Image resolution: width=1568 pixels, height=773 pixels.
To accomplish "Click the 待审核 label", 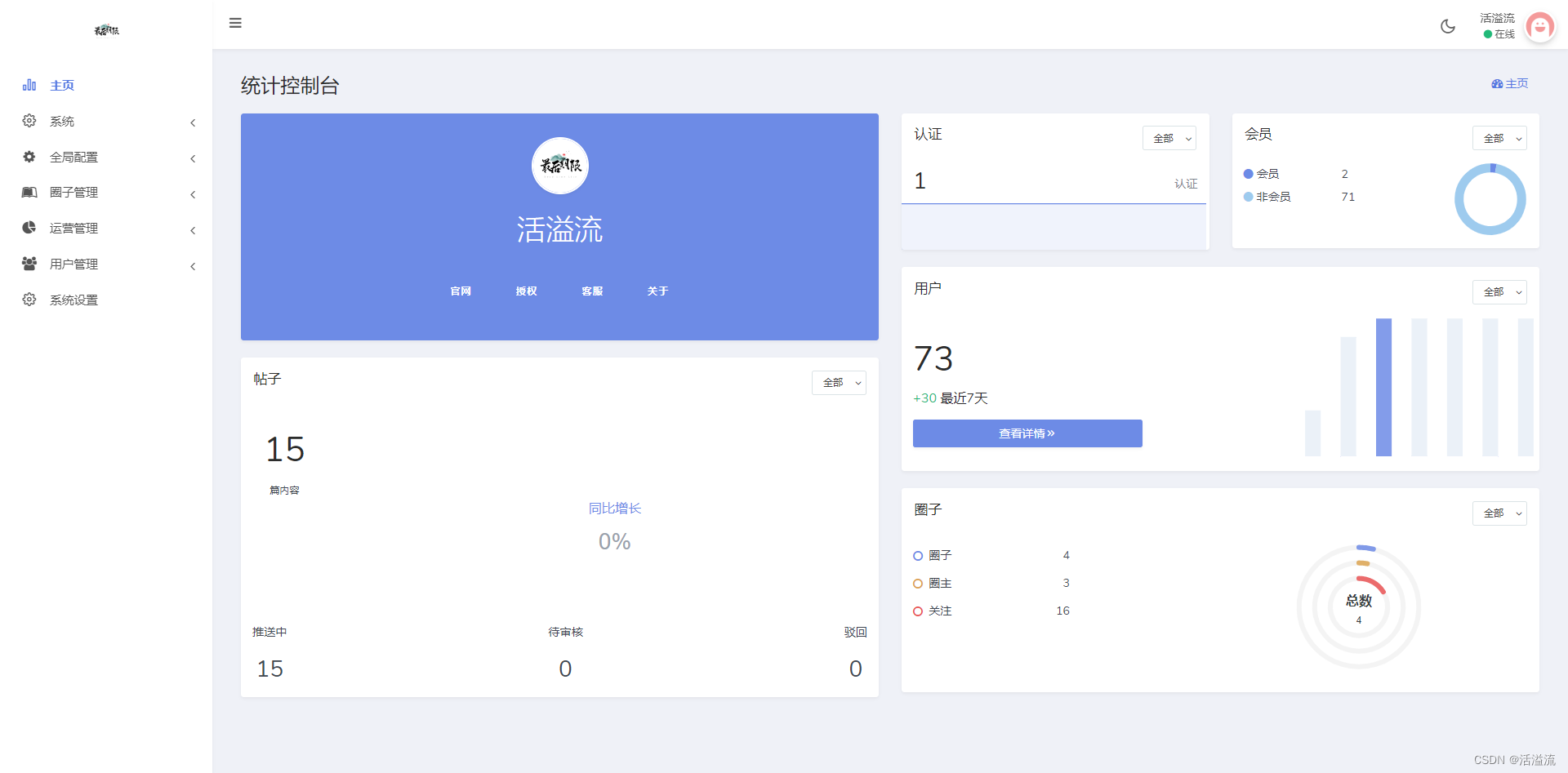I will 566,633.
